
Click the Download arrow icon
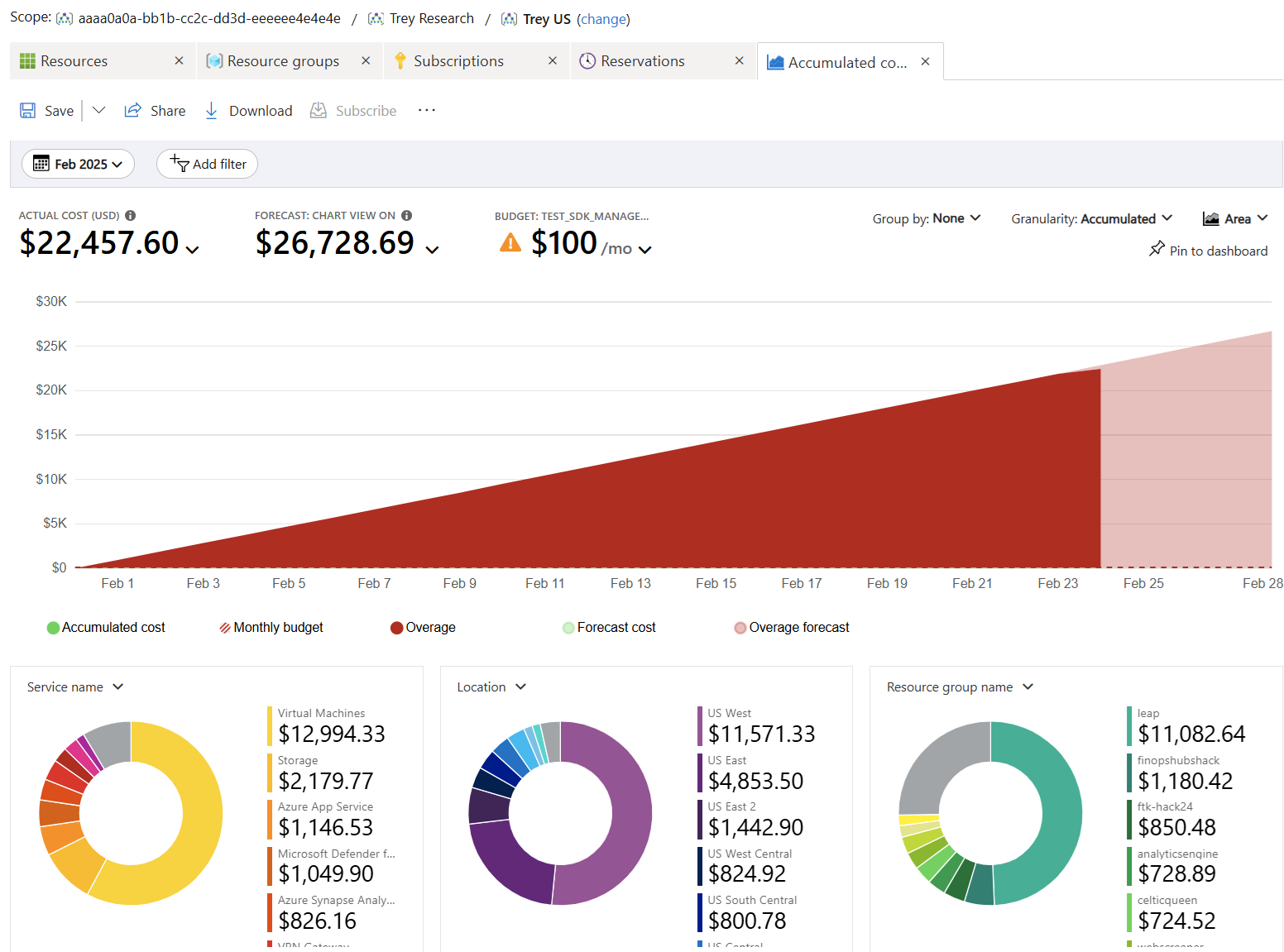click(212, 111)
